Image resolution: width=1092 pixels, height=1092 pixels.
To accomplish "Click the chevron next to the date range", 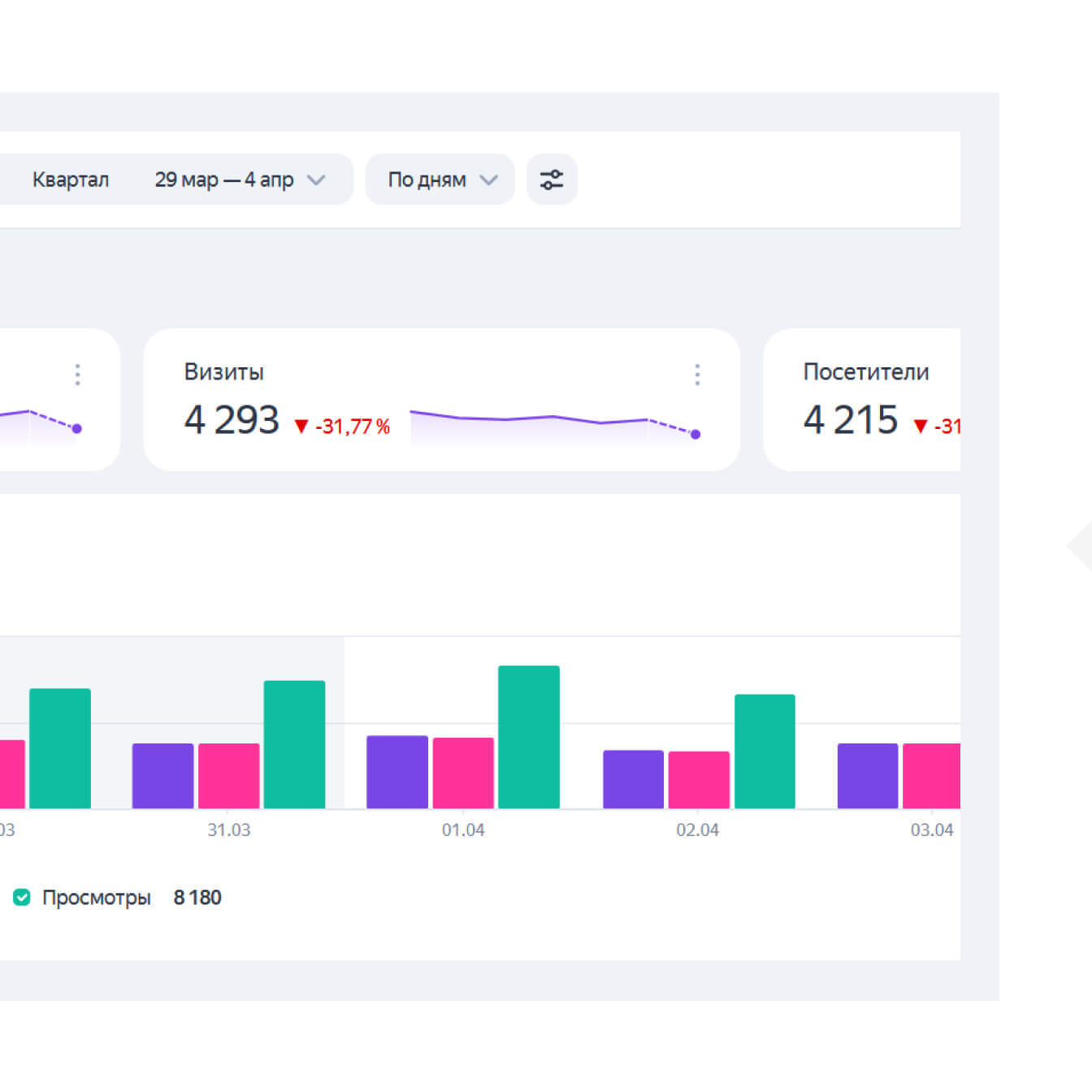I will pyautogui.click(x=316, y=180).
